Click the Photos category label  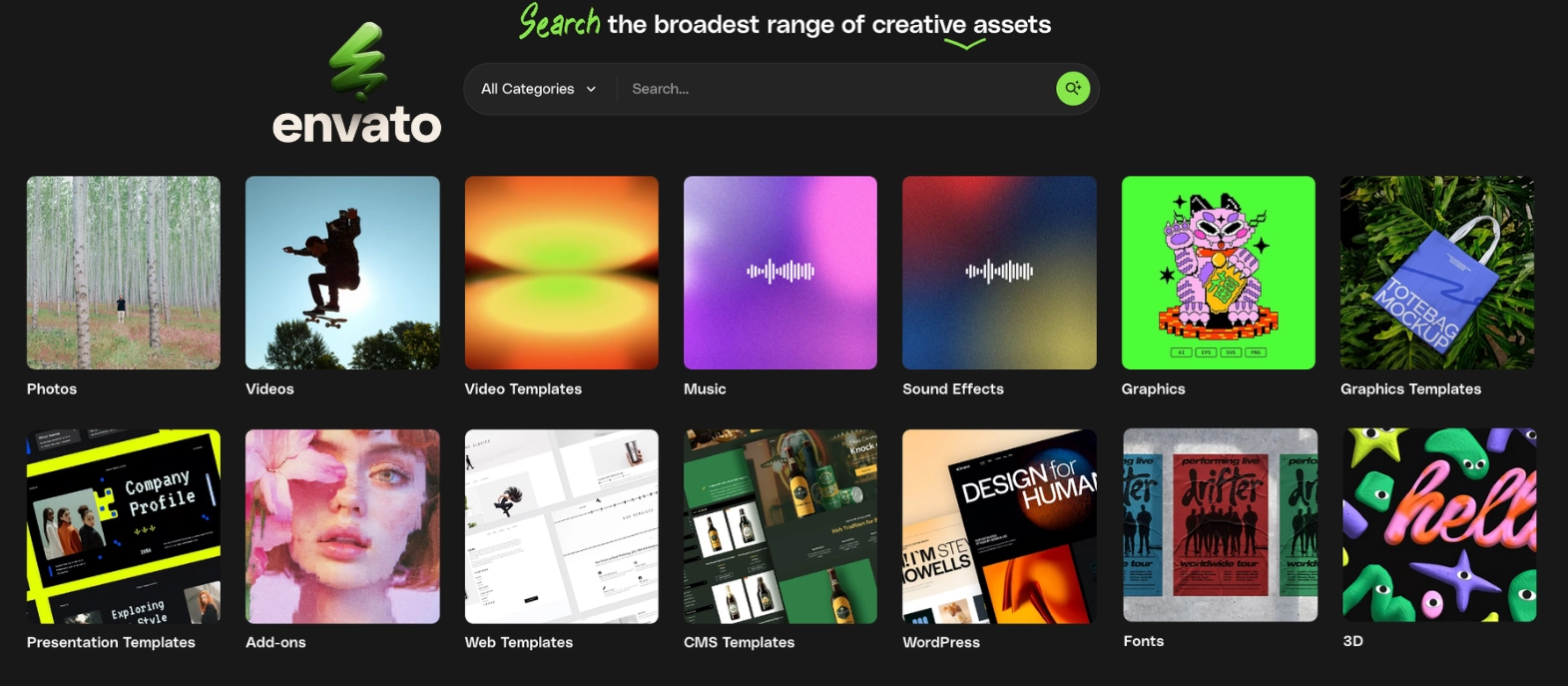coord(52,389)
